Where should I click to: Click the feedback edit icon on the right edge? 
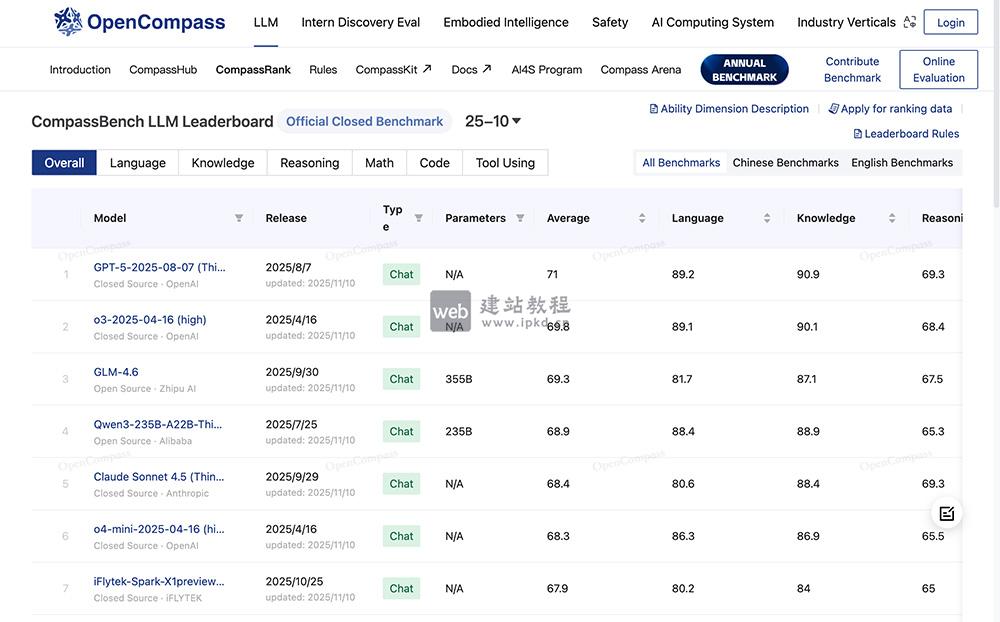pyautogui.click(x=946, y=512)
